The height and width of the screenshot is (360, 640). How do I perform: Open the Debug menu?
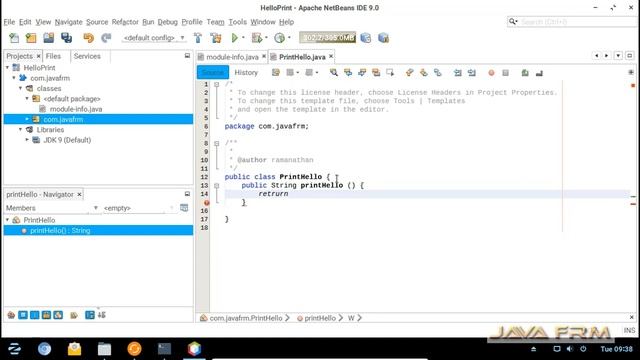pos(167,22)
